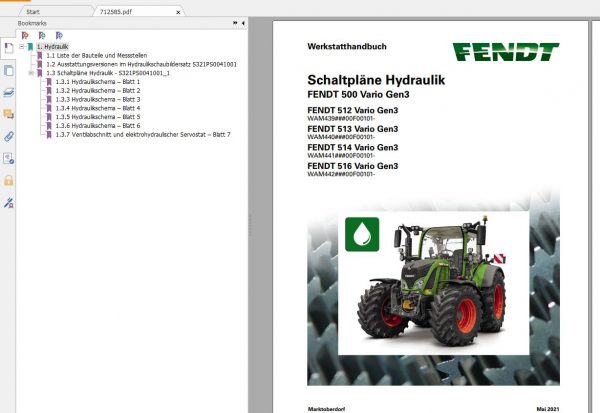Screen dimensions: 600x413
Task: Open bookmark 1.3.7 Ventilabschnitt und elektrohydraulischer Servostat
Action: pos(143,135)
